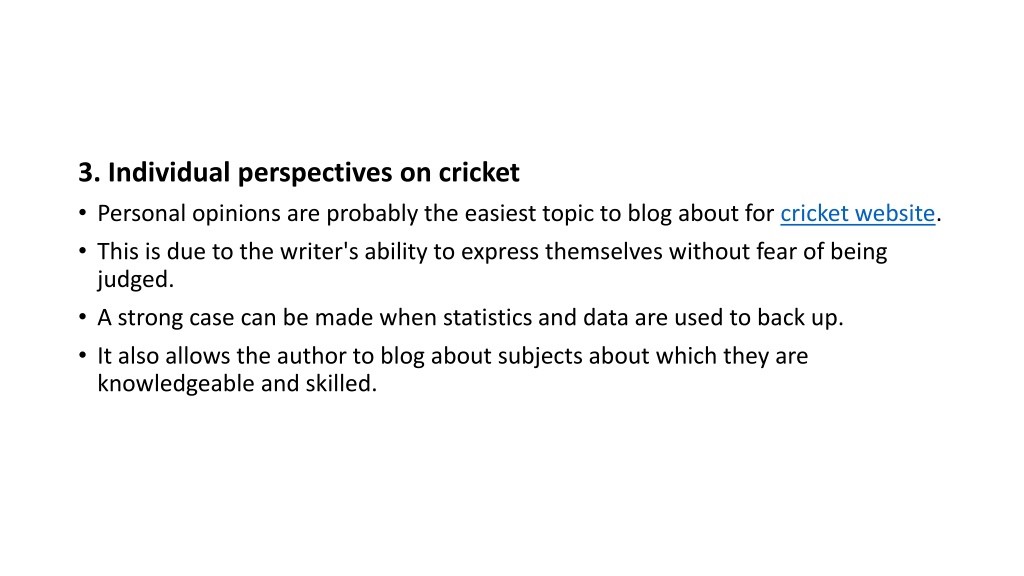
Task: Click the heading 'Individual perspectives on cricket'
Action: point(313,172)
